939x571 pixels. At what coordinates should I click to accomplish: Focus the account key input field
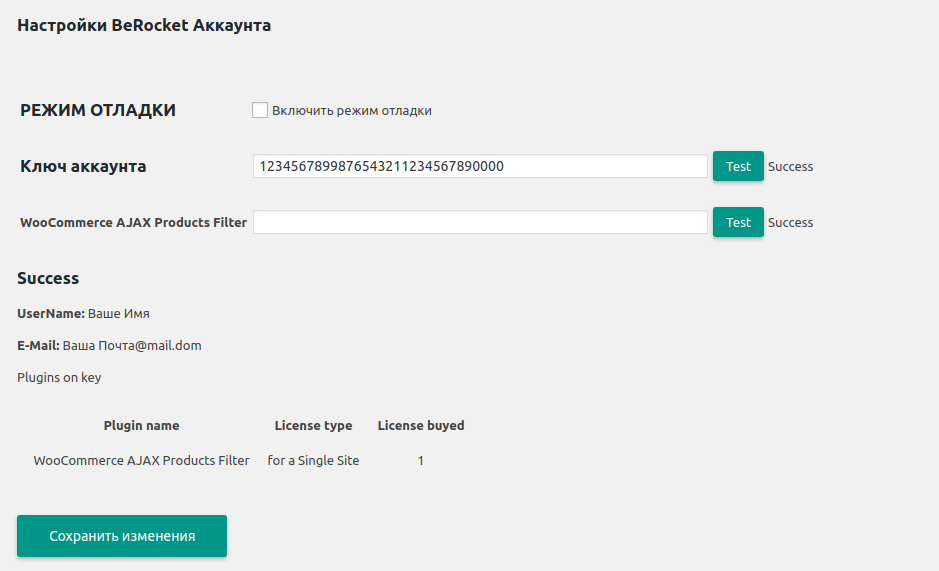(480, 166)
